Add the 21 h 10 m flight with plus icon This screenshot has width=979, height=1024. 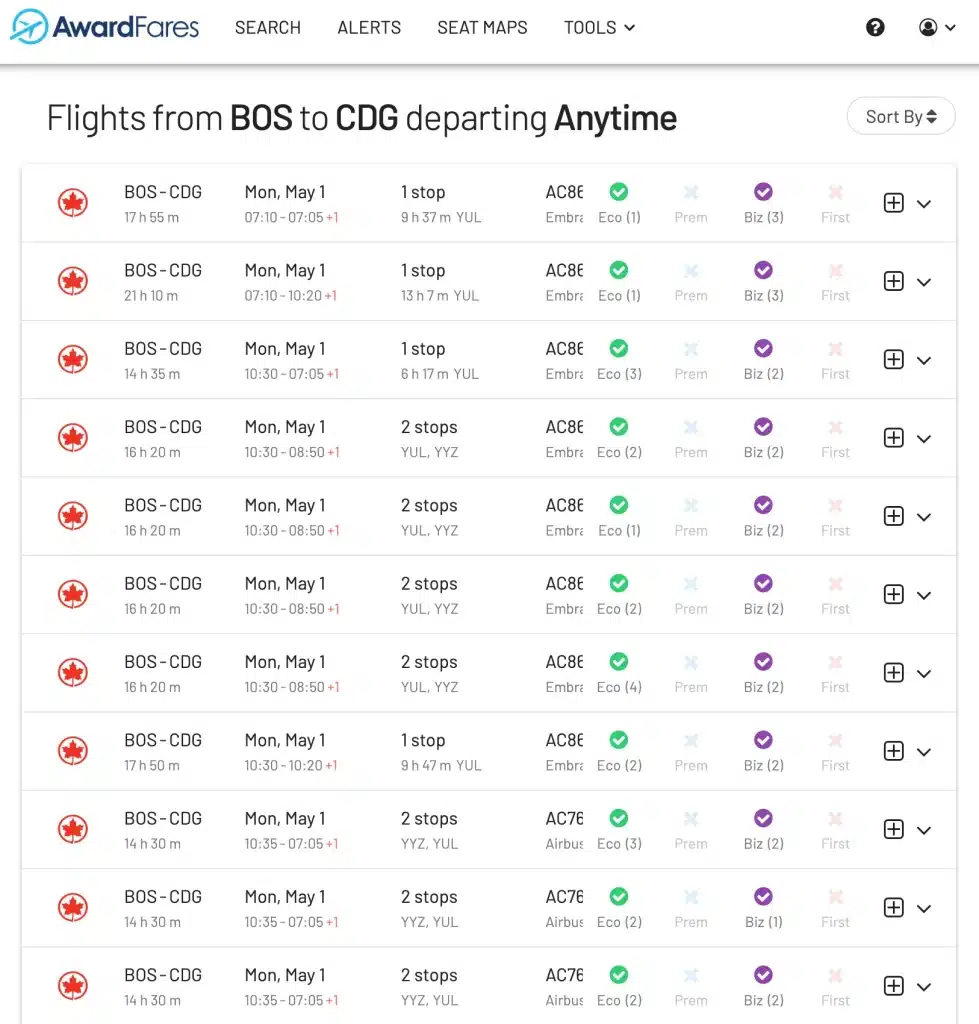893,281
